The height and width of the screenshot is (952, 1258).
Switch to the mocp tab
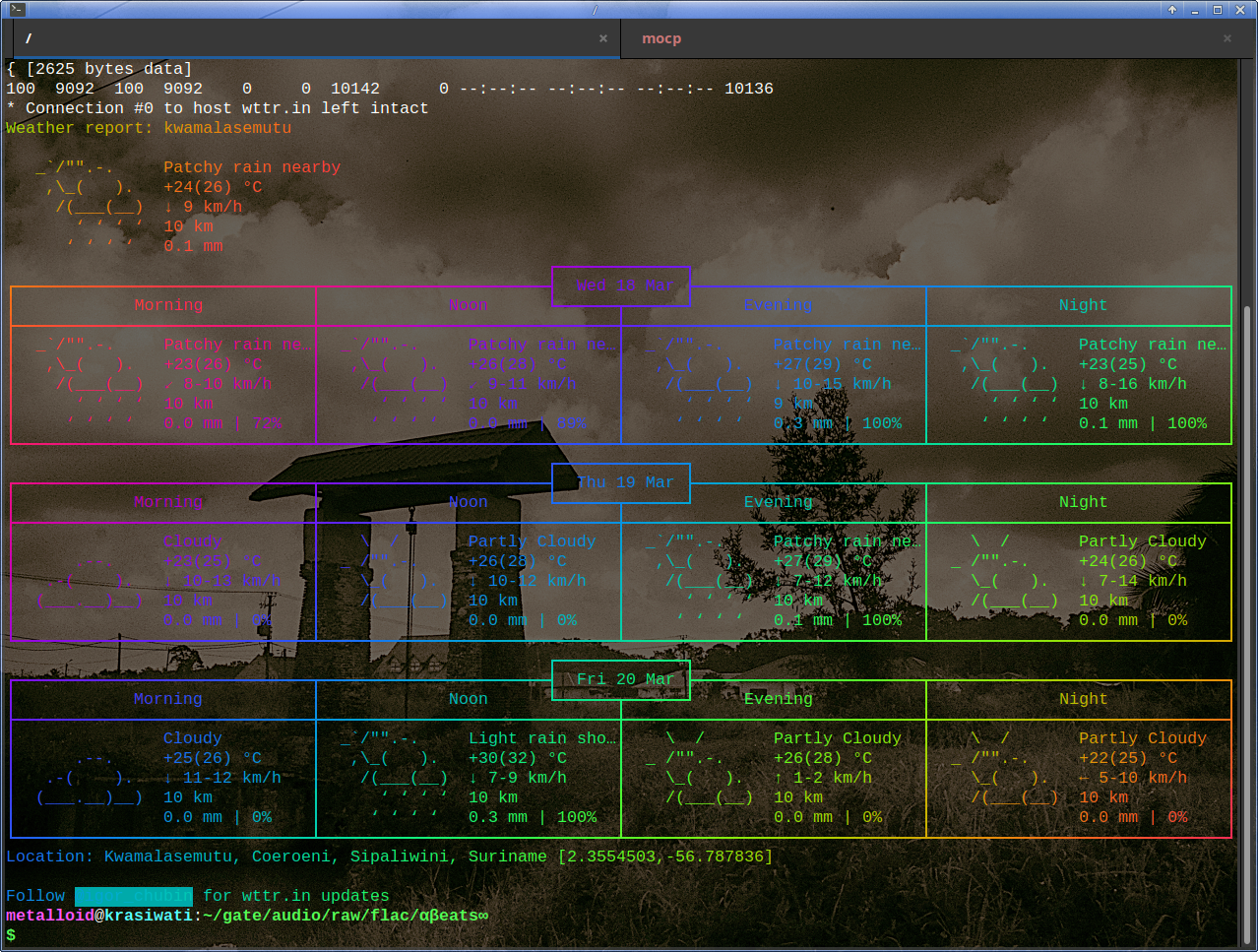point(660,38)
